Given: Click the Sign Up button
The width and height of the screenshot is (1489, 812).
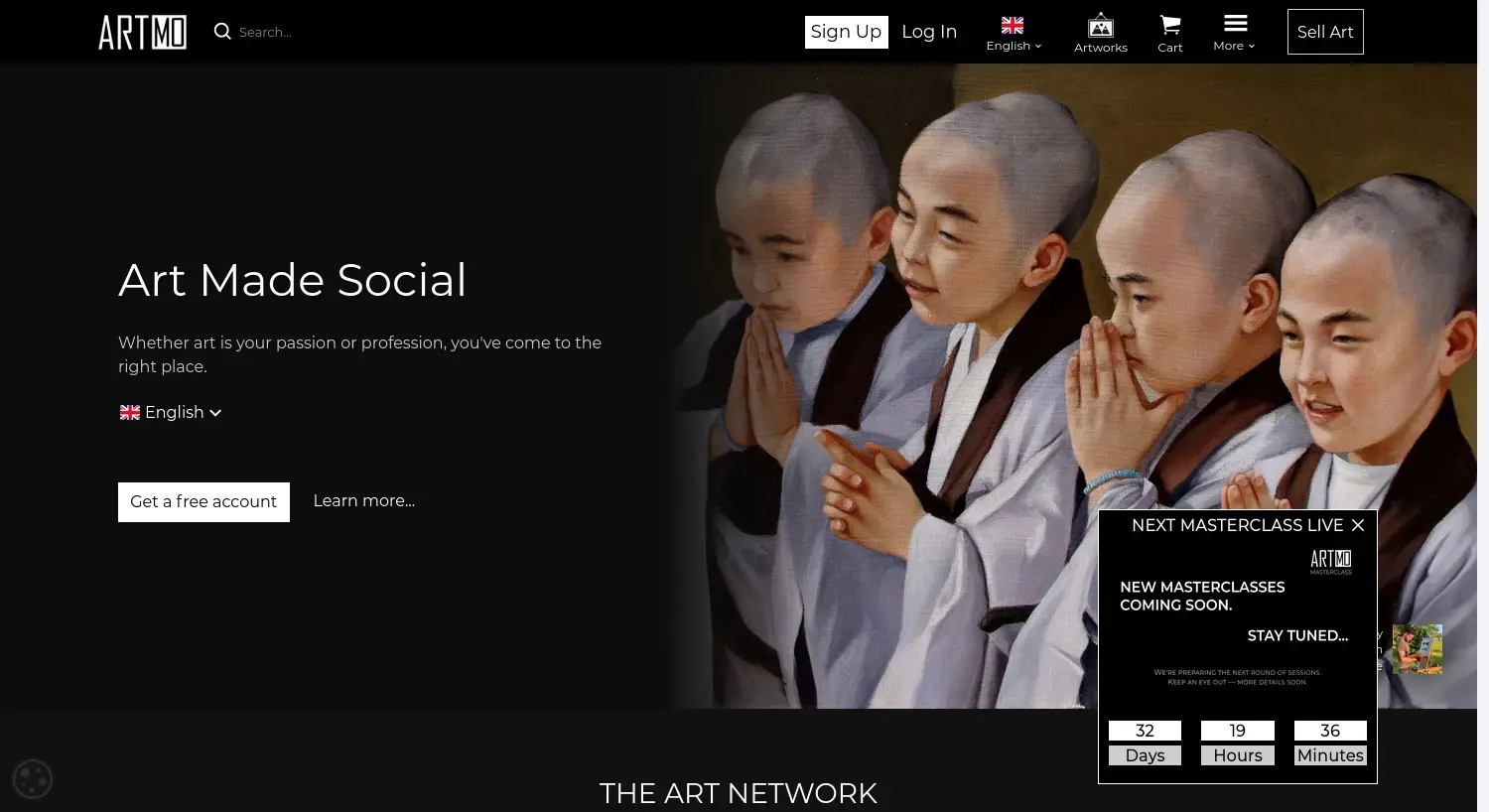Looking at the screenshot, I should (846, 32).
